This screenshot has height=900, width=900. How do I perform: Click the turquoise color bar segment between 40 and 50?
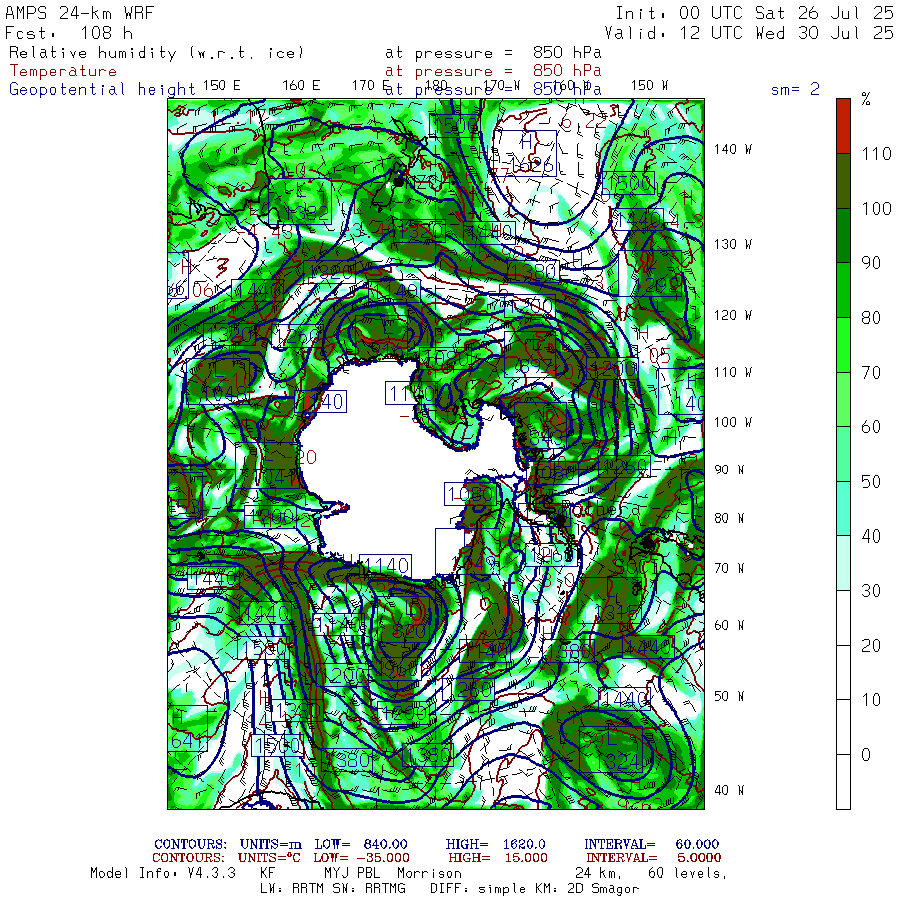pos(843,509)
